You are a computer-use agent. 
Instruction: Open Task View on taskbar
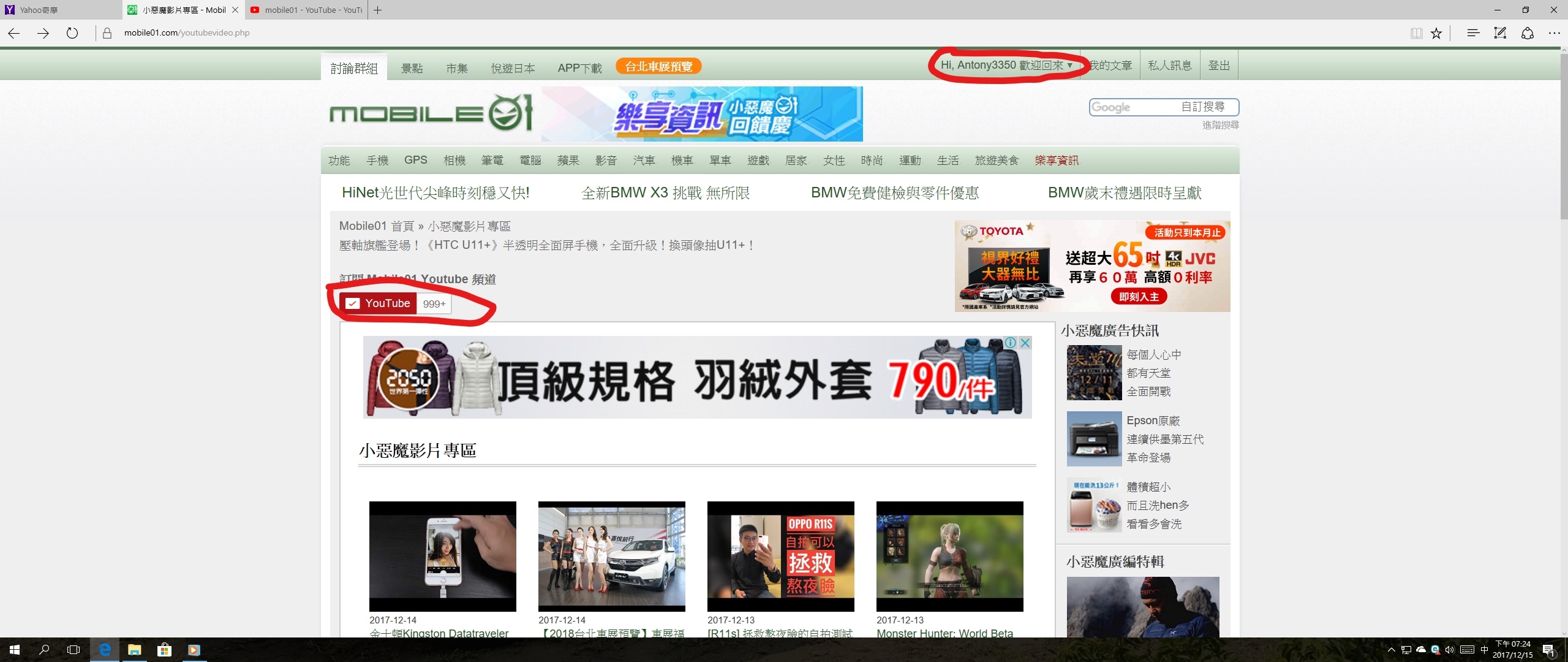[x=73, y=650]
